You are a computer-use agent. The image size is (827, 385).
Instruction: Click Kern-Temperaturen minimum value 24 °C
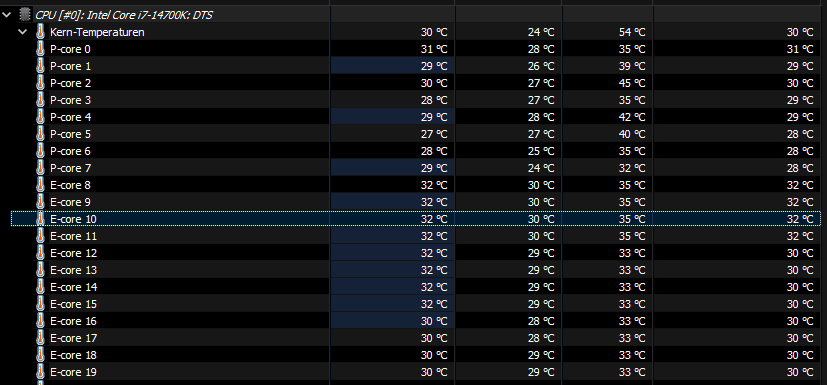pos(541,32)
